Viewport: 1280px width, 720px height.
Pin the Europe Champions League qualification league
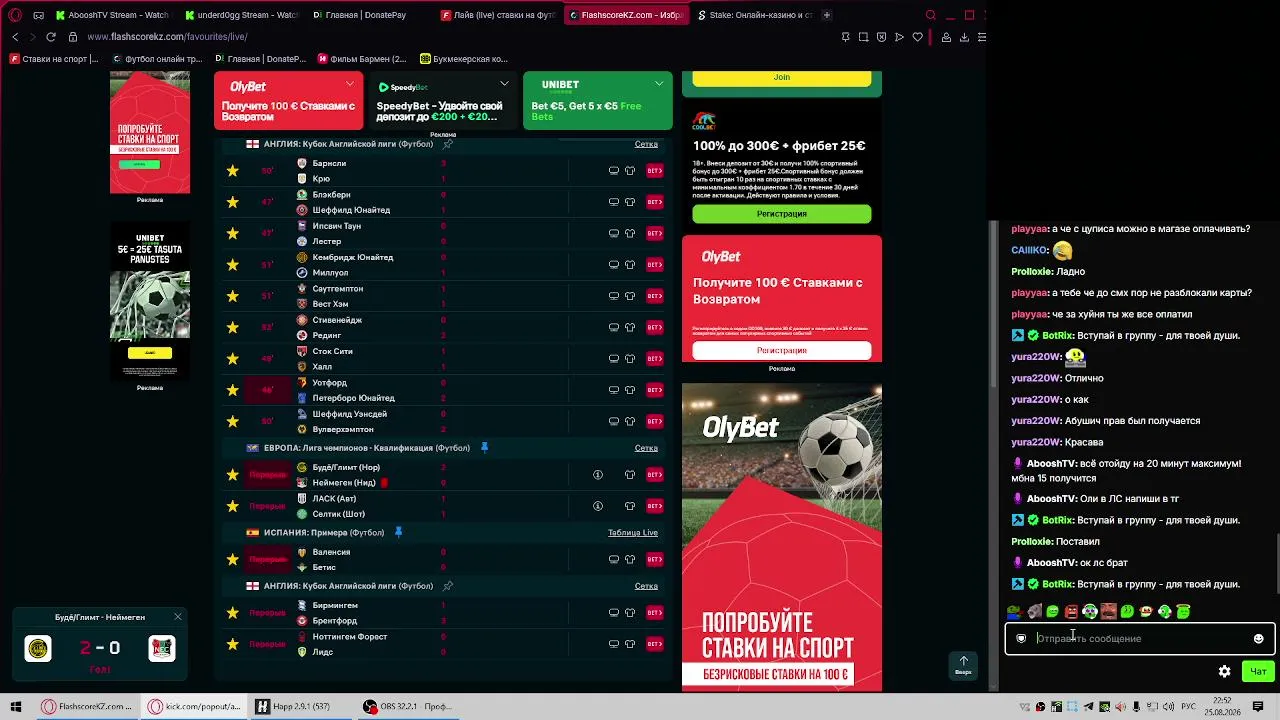485,448
